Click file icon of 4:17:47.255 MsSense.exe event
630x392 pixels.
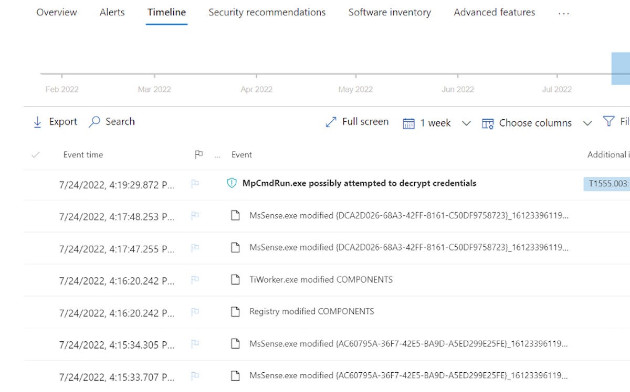(235, 247)
